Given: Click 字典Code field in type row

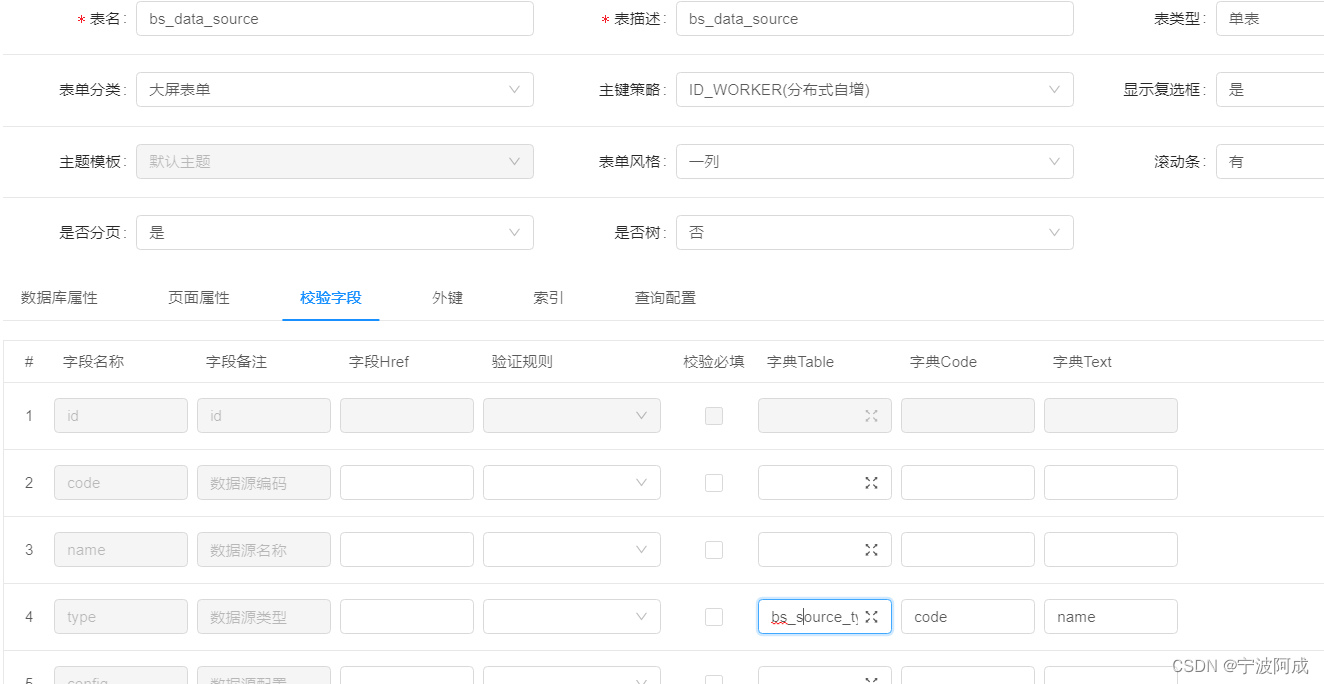Looking at the screenshot, I should [x=967, y=617].
